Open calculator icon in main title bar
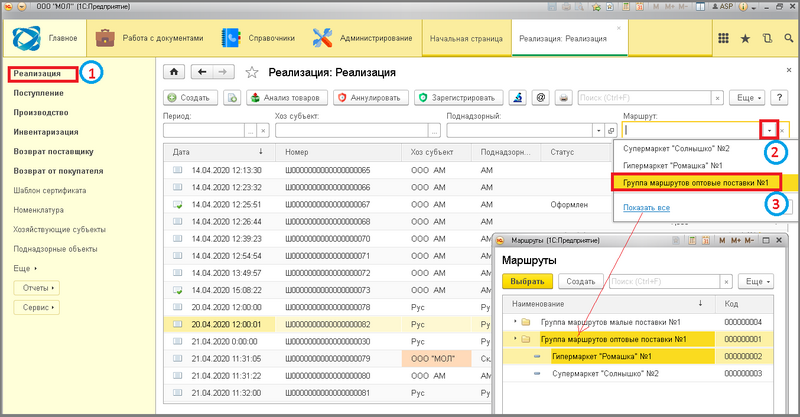Viewport: 800px width, 417px height. point(626,7)
